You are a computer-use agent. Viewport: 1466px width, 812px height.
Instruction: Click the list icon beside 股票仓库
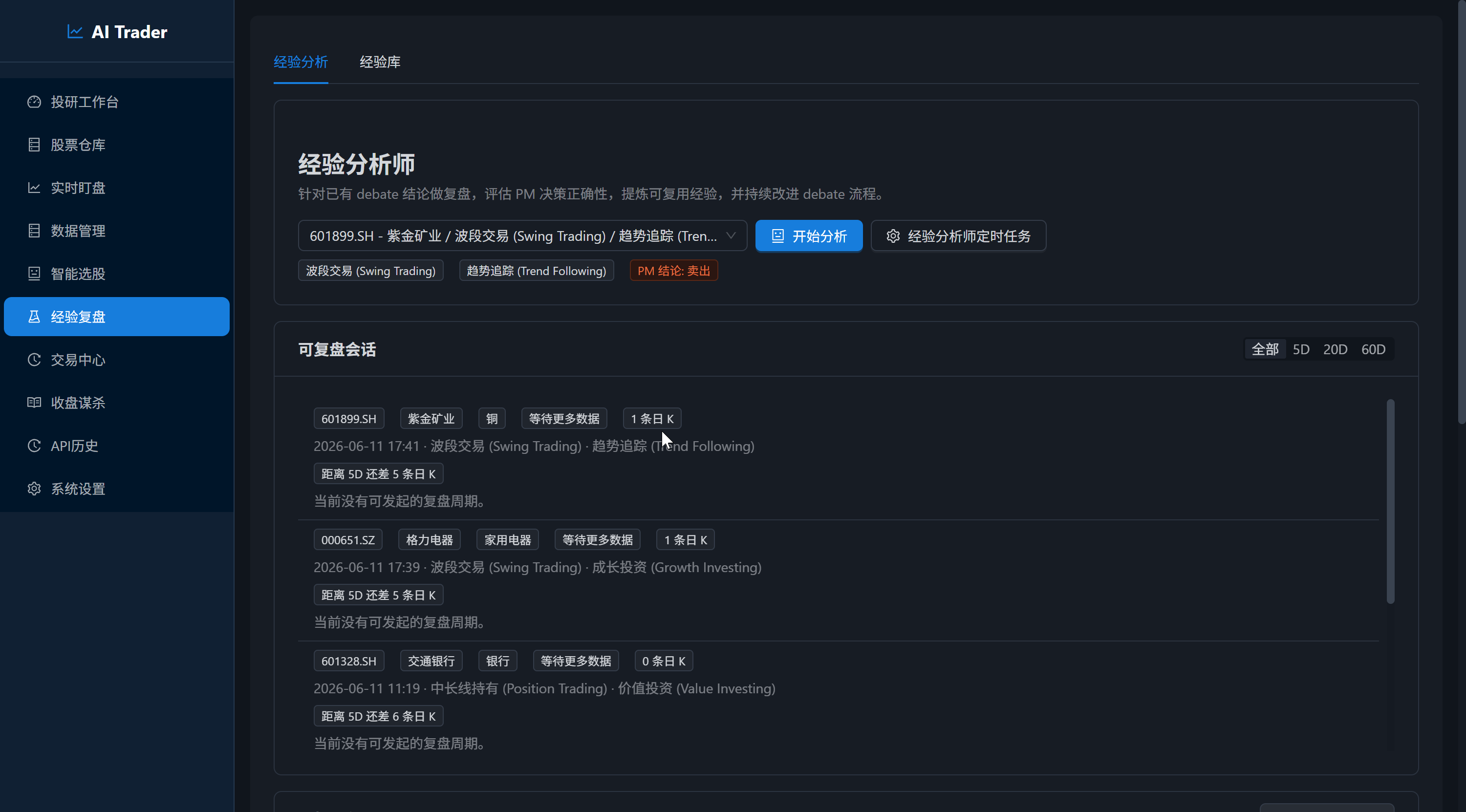point(34,145)
